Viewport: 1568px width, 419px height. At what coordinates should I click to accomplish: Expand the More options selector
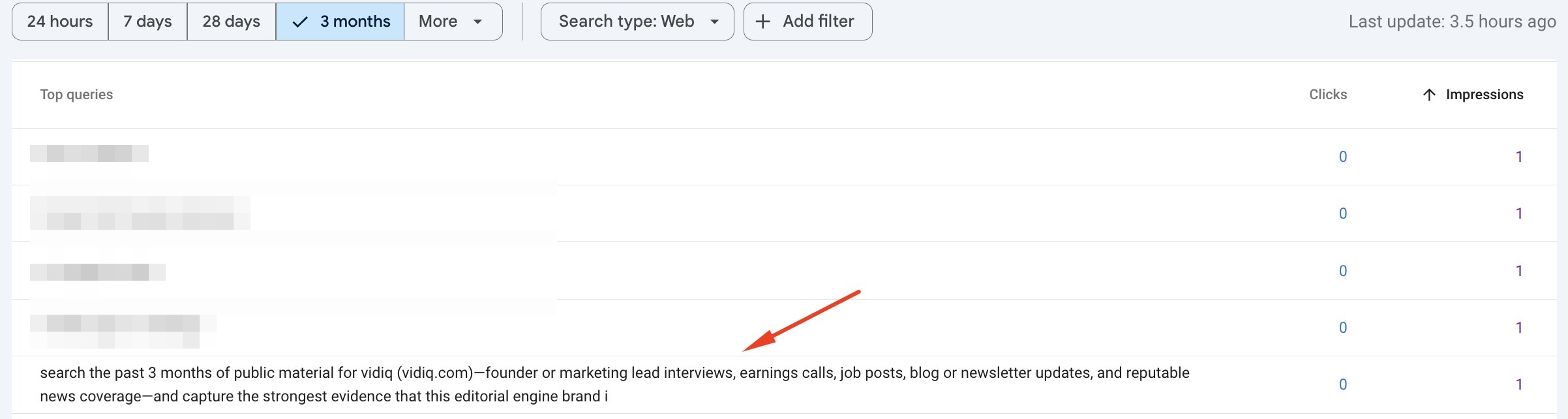(453, 21)
